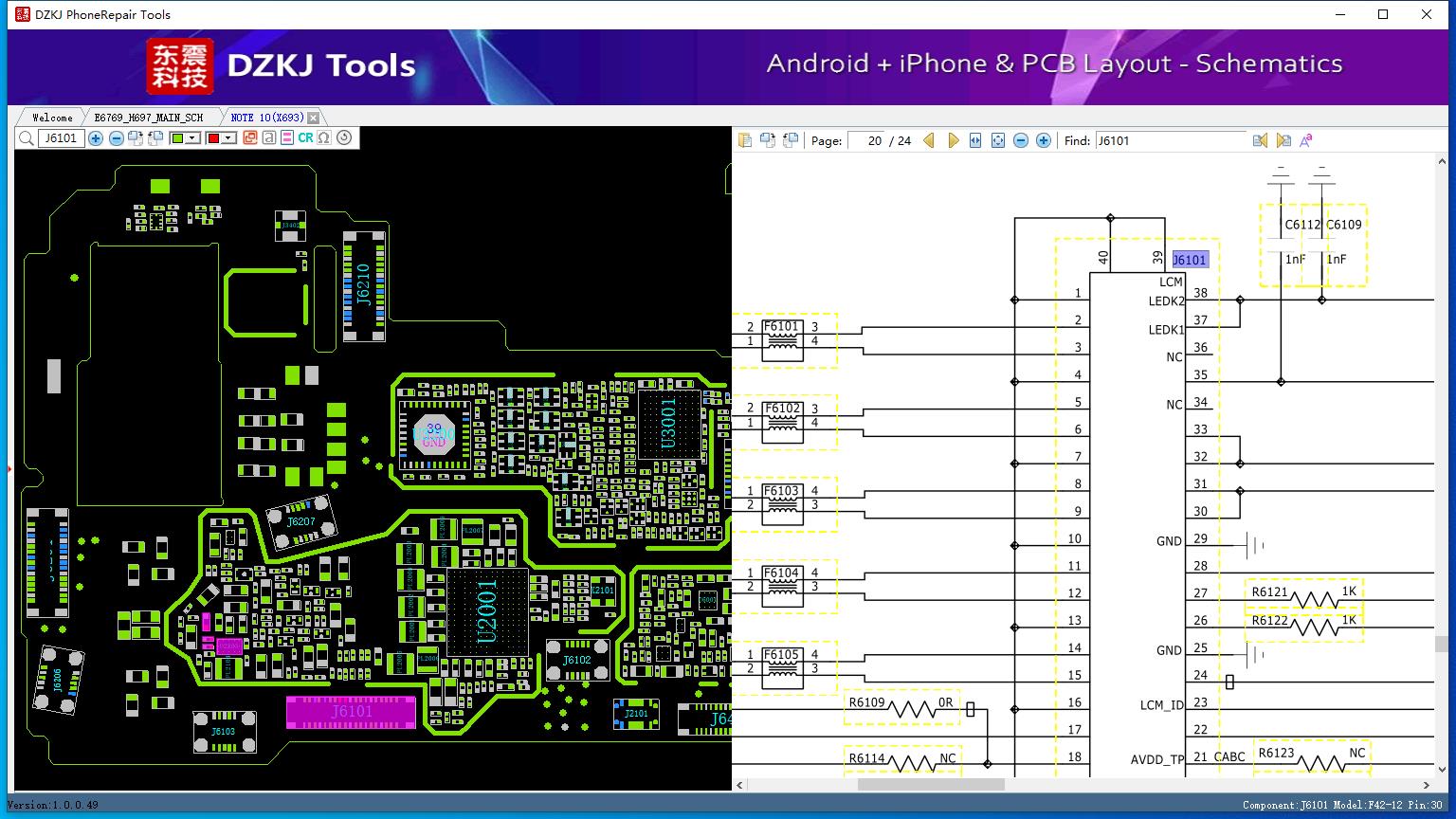Select the J6207 component on PCB
Screen dimensions: 1456x819
(301, 521)
